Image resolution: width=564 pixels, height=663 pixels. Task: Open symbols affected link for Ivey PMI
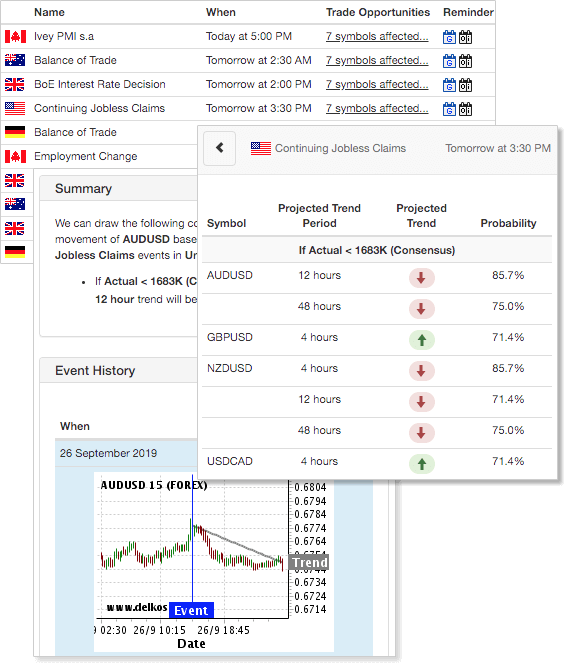click(377, 36)
